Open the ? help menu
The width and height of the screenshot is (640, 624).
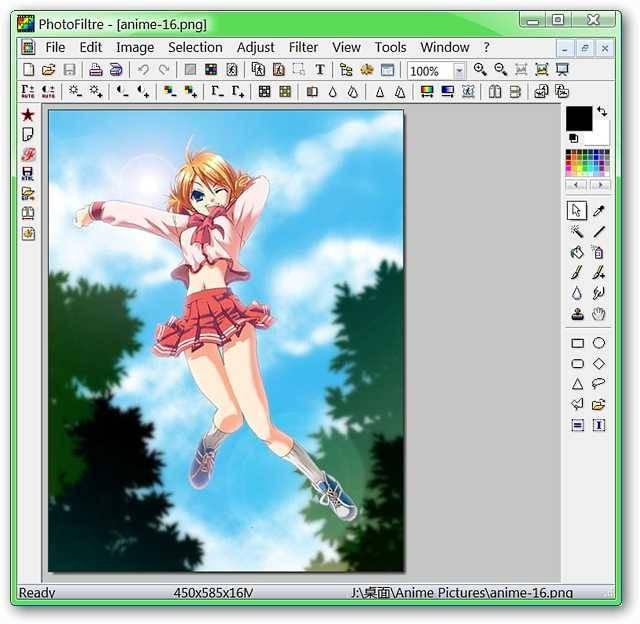[486, 47]
